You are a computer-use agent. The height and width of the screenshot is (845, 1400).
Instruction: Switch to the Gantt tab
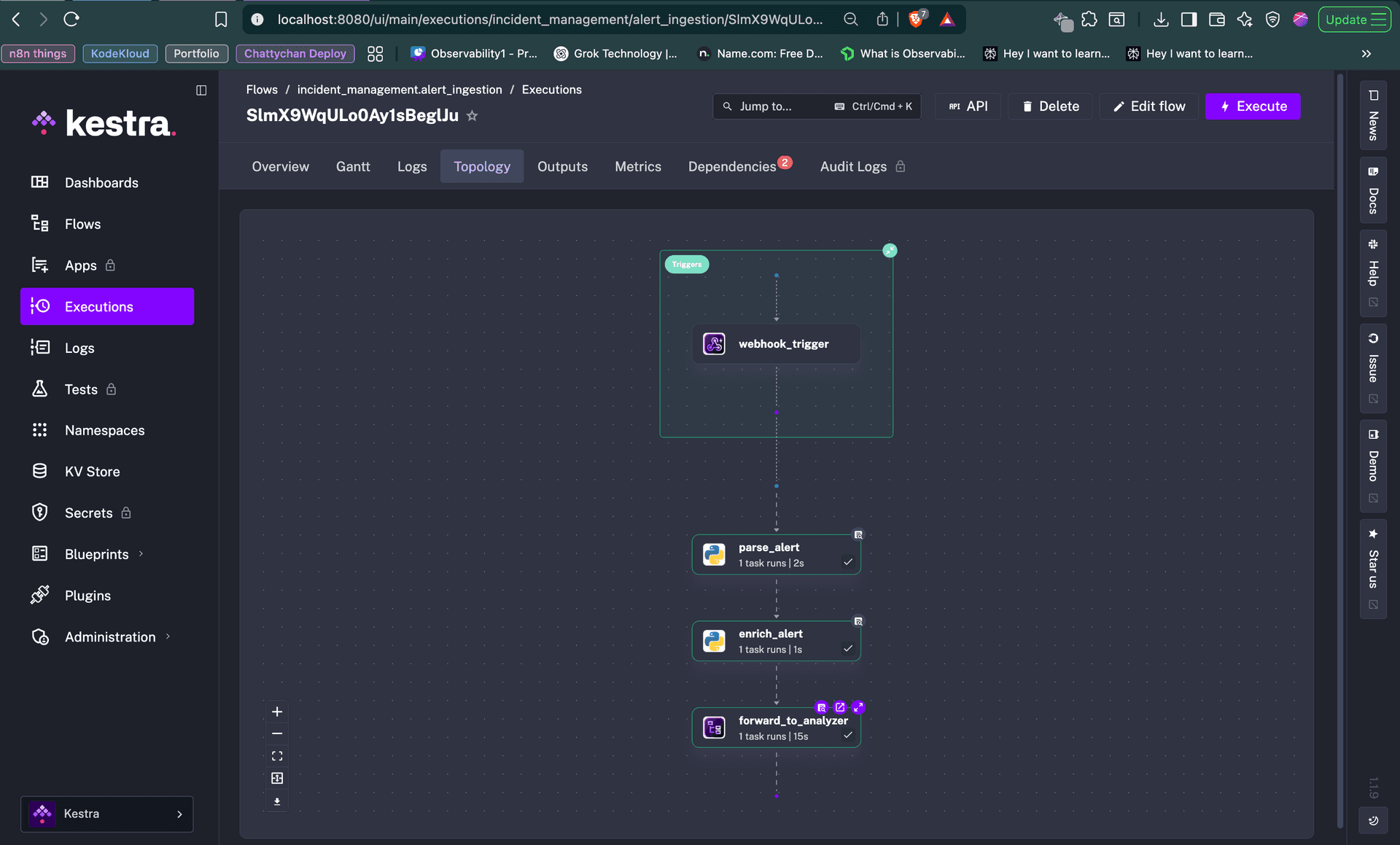point(353,166)
